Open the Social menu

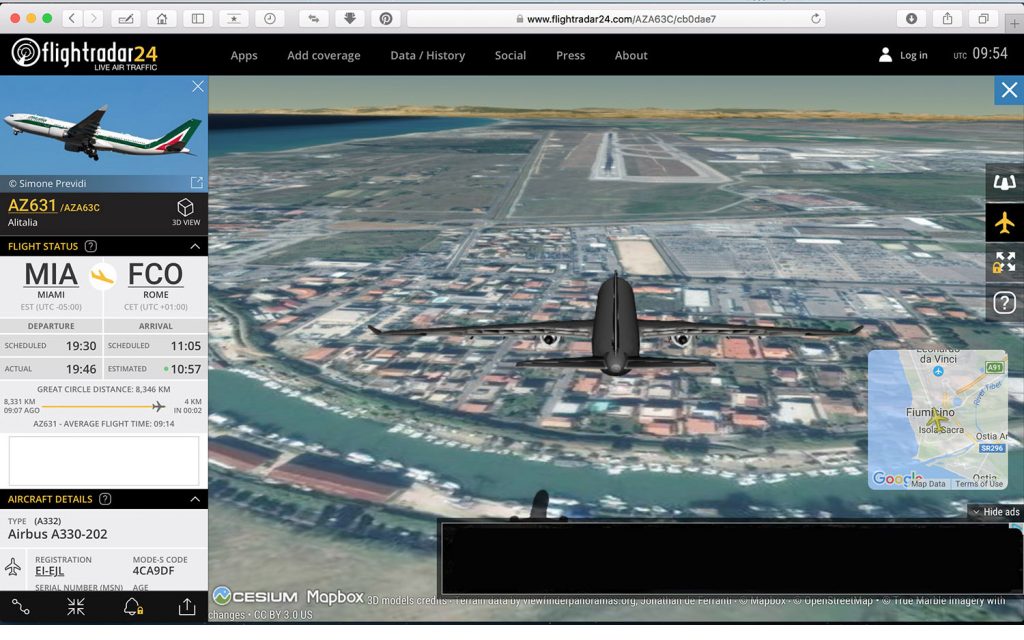coord(510,56)
